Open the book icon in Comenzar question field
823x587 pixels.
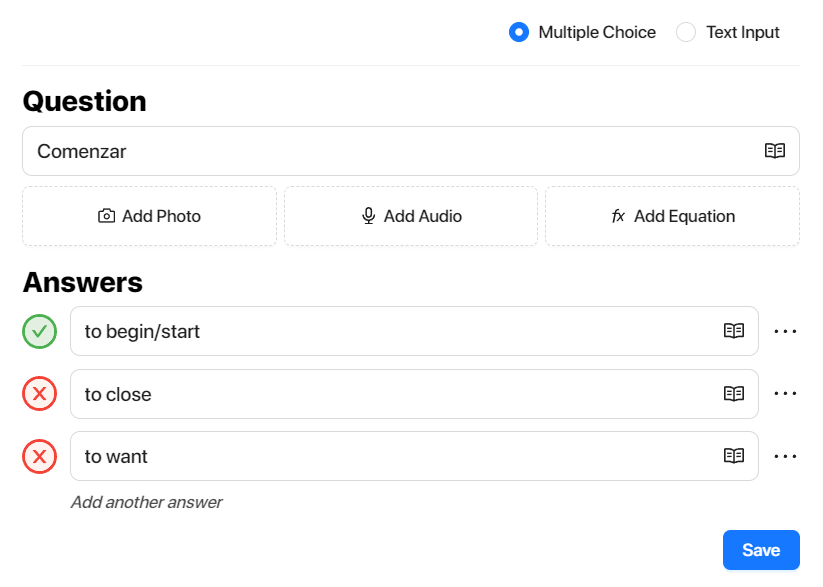point(774,151)
